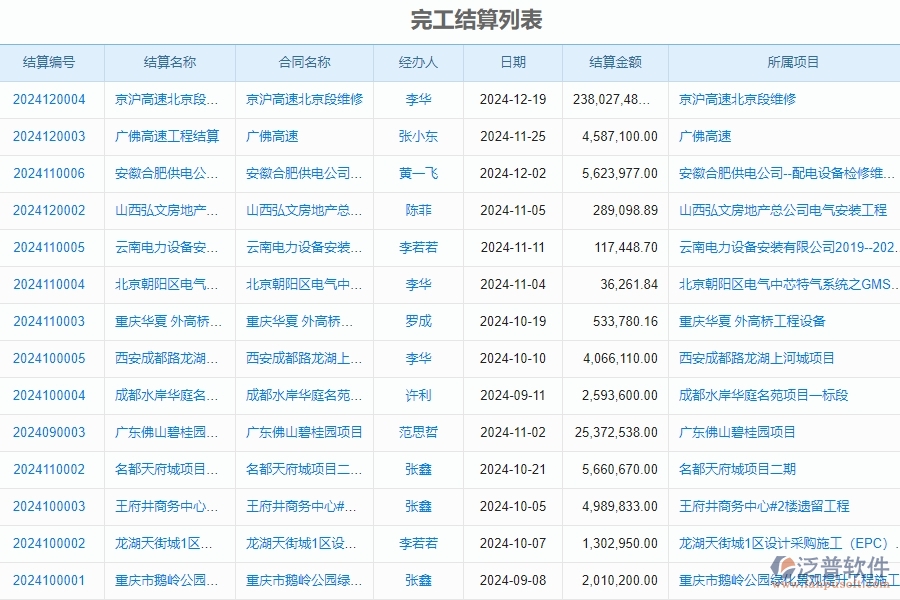Open settlement record 2024110006
Viewport: 900px width, 600px height.
click(52, 173)
